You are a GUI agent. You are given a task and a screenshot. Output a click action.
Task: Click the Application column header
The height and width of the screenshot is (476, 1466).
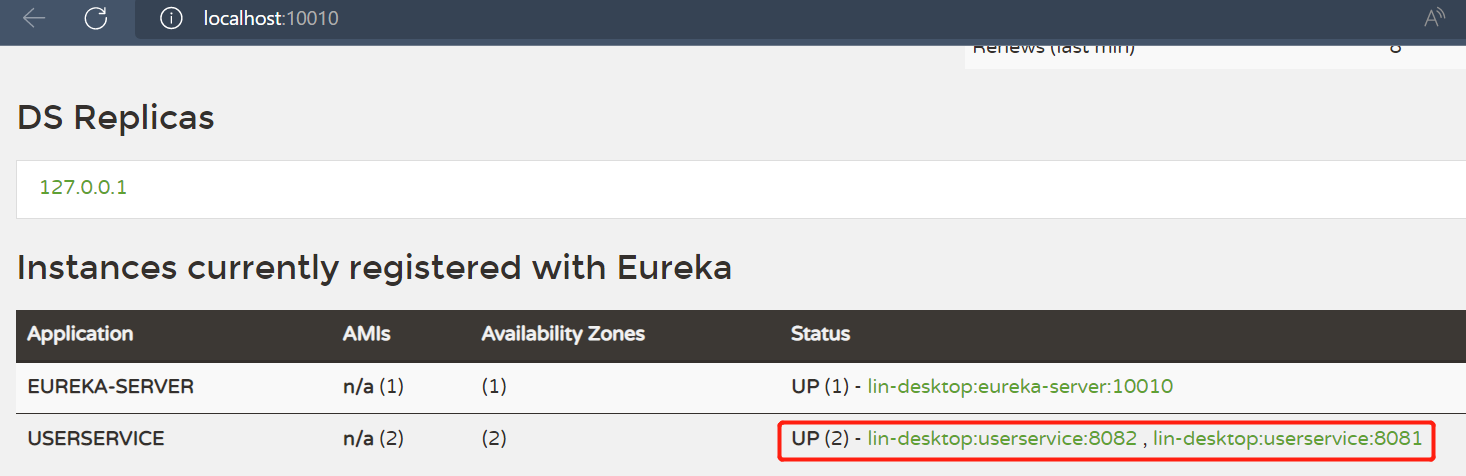[80, 334]
